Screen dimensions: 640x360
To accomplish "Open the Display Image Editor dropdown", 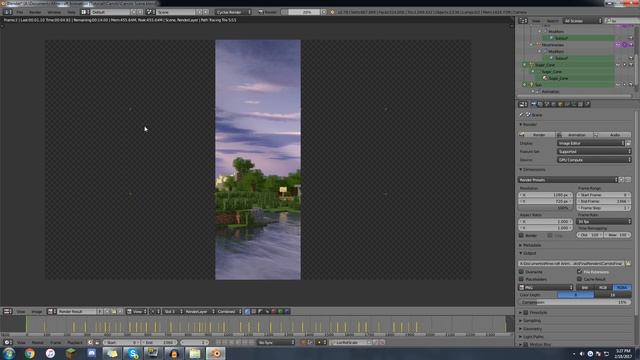I will point(591,143).
